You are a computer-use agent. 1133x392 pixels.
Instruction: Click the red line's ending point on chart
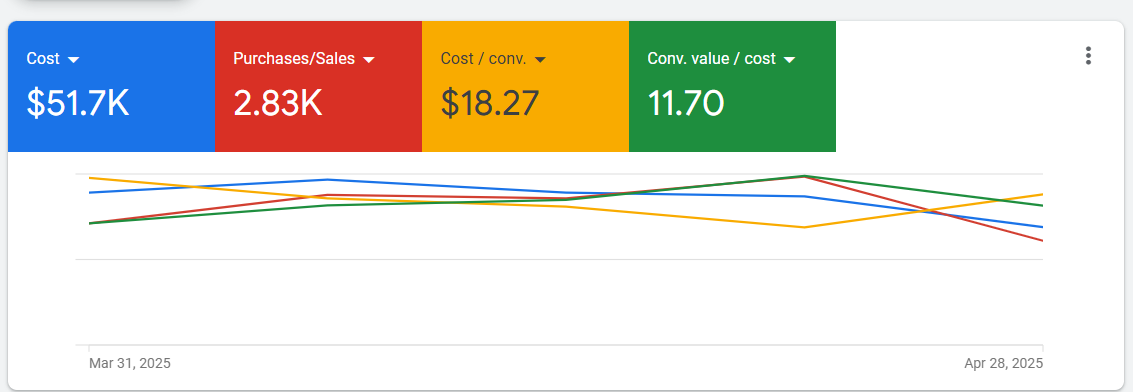pos(1043,241)
